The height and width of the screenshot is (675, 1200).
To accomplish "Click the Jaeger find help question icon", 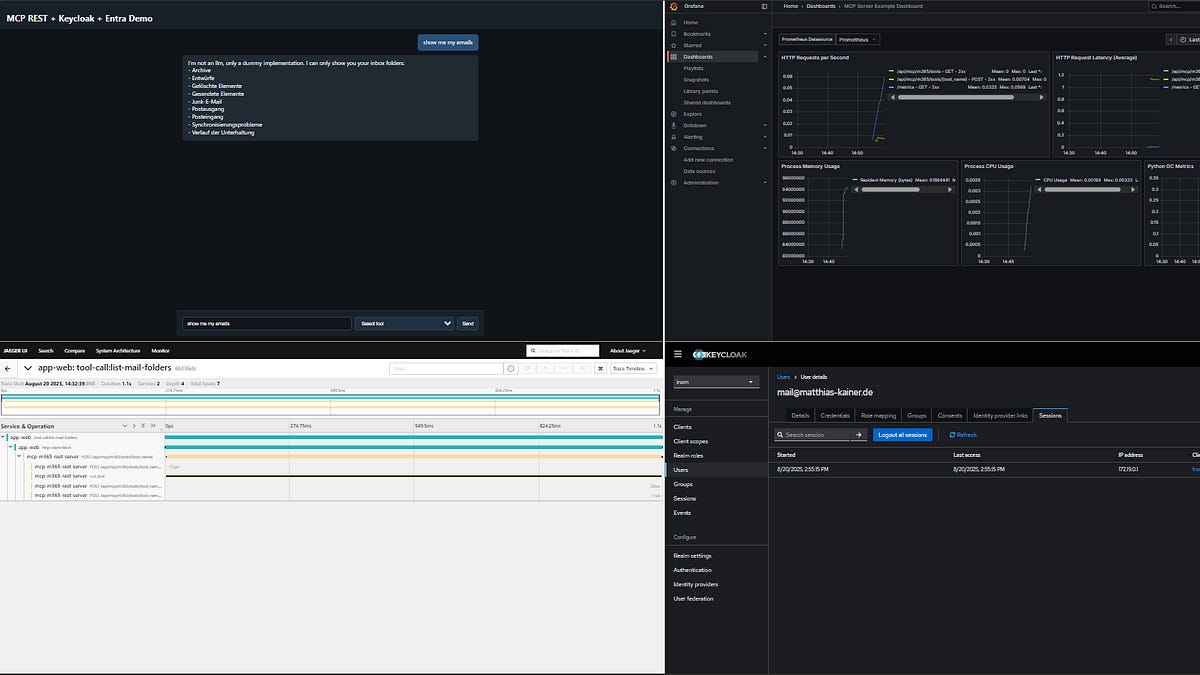I will [511, 368].
